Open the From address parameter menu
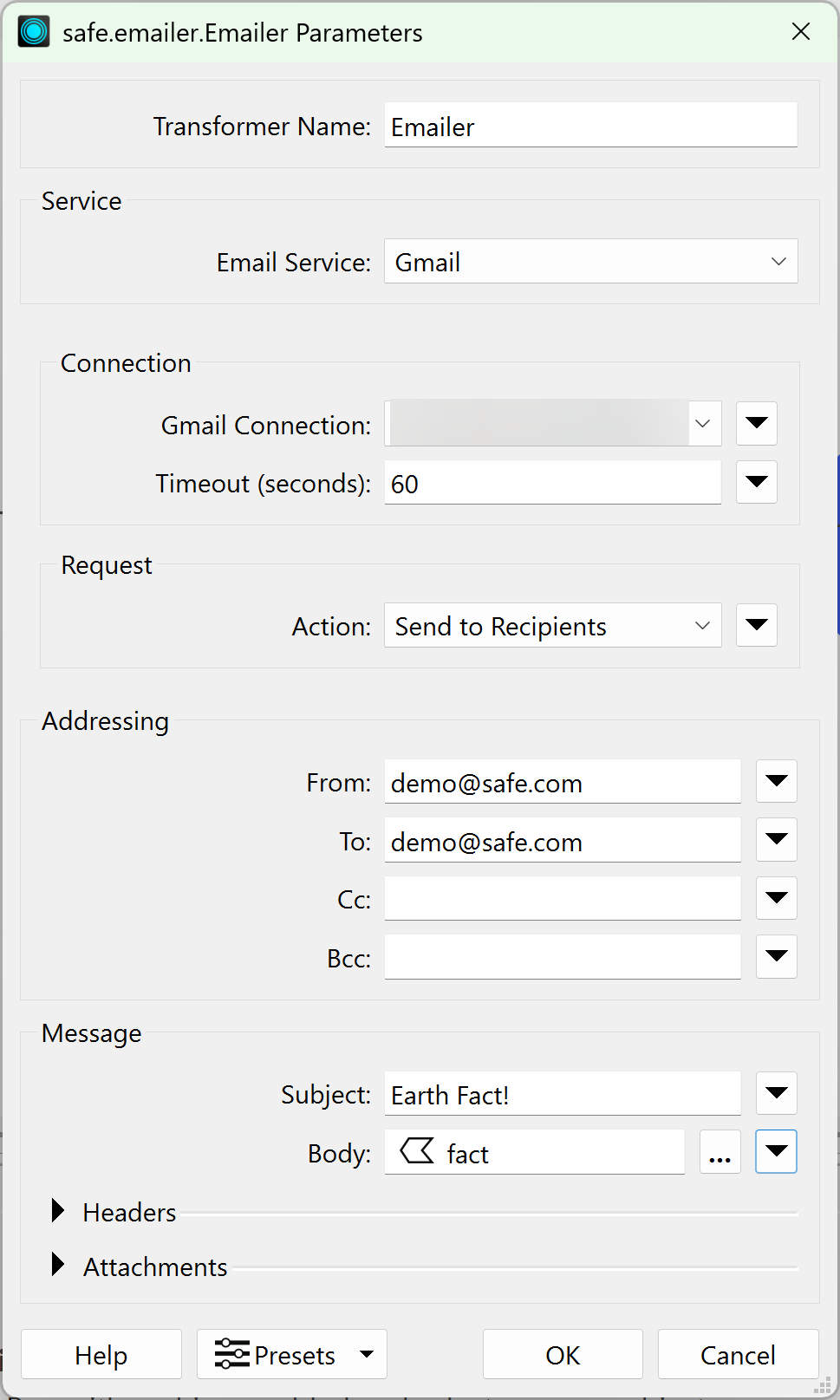This screenshot has height=1400, width=840. (x=775, y=781)
